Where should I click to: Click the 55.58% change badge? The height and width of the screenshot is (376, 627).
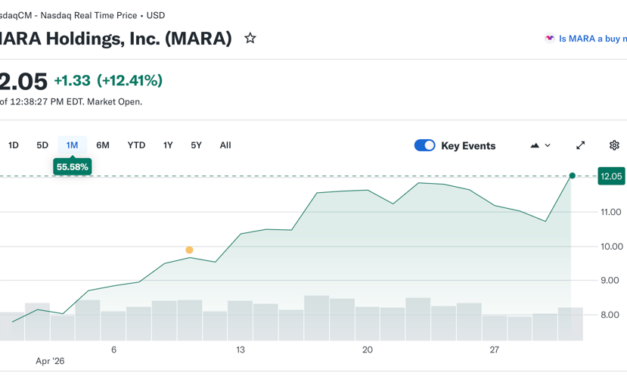(72, 167)
